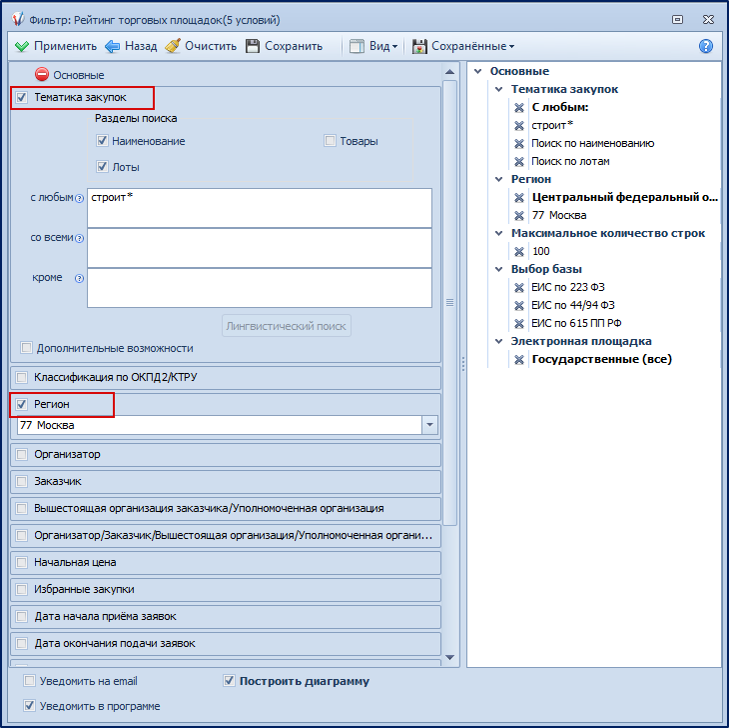Uncheck the Регион checkbox

21,404
